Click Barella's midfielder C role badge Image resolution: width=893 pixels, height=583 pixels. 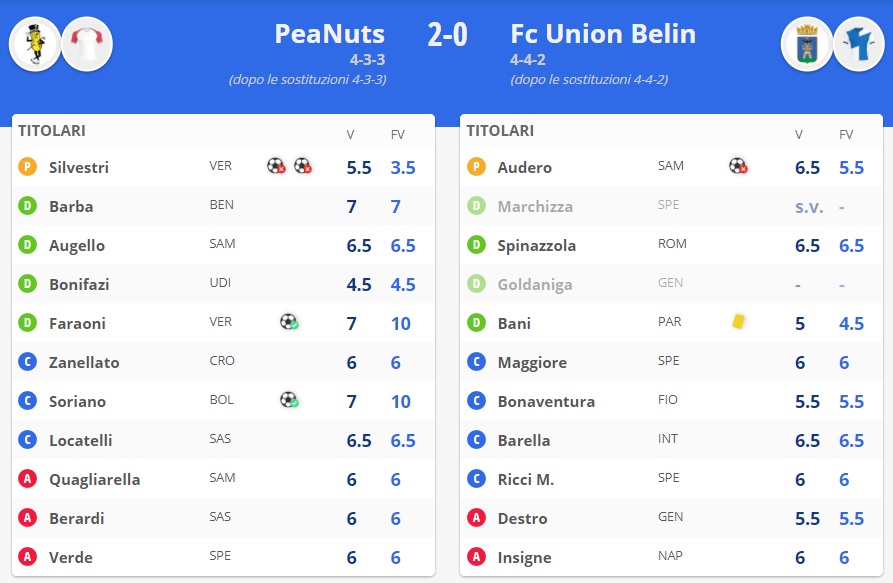(x=477, y=440)
